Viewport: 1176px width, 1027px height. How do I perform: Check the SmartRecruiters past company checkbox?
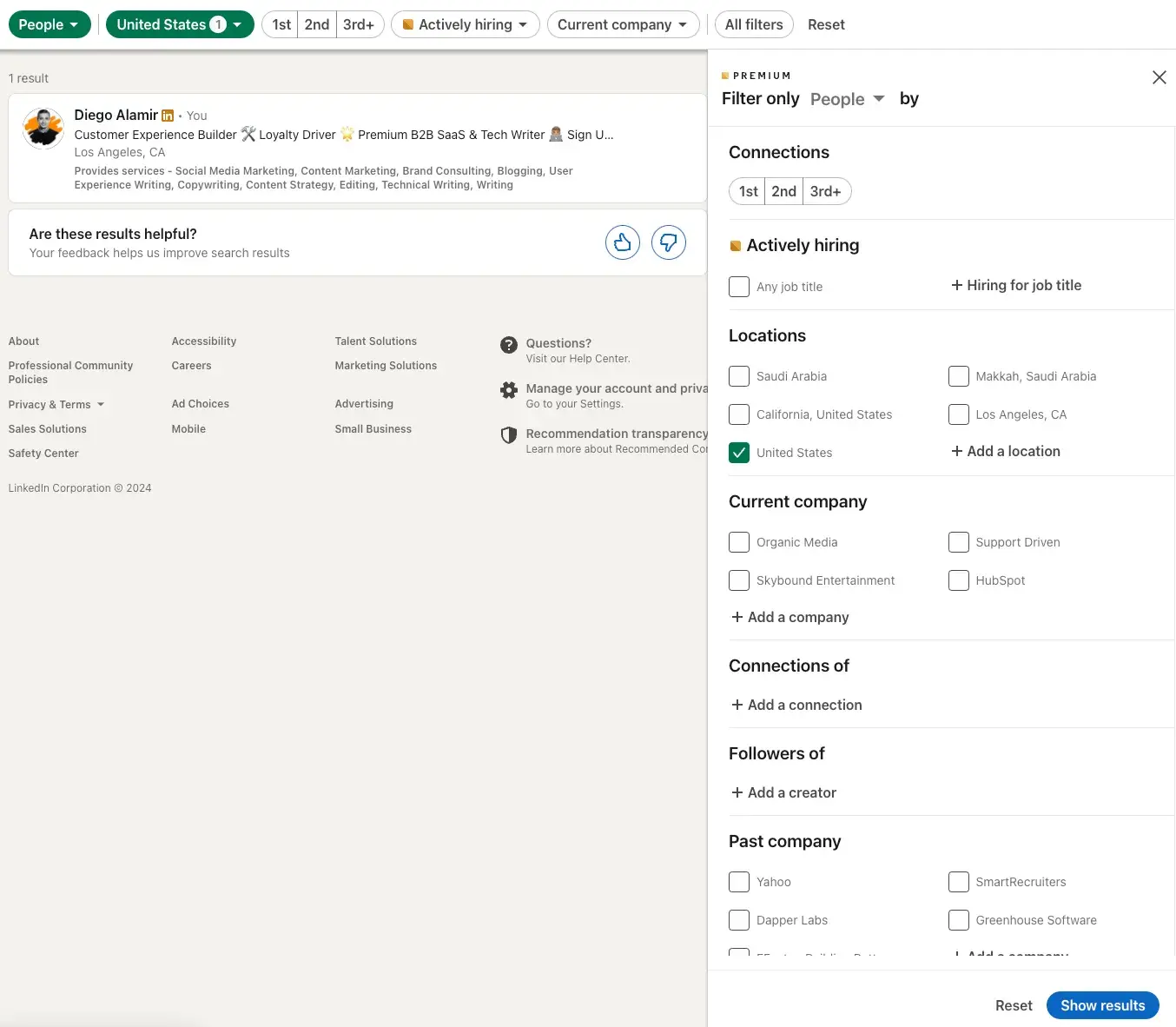pyautogui.click(x=959, y=882)
